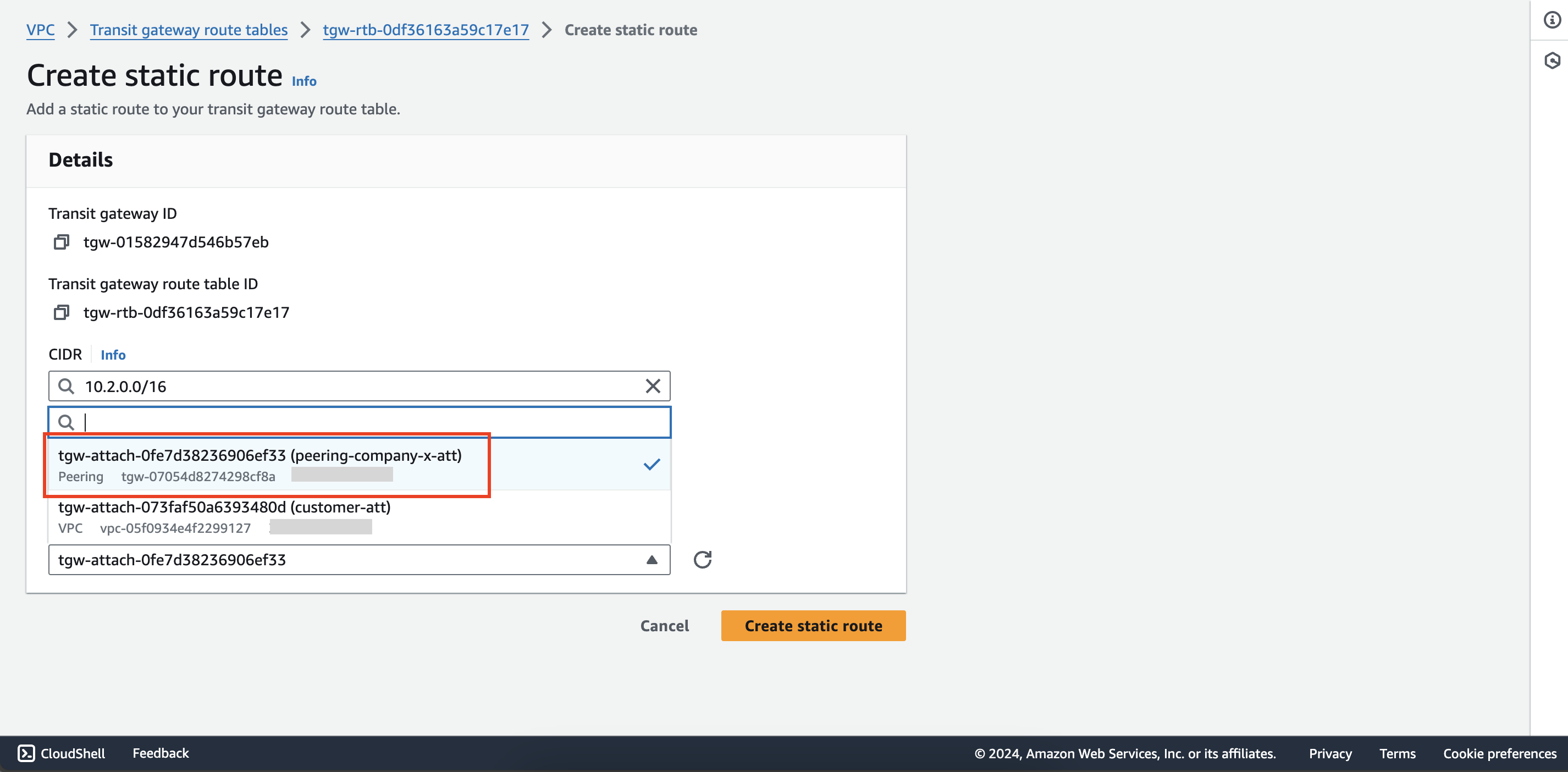1568x772 pixels.
Task: Open the info panel icon in the top-right corner
Action: pyautogui.click(x=1552, y=20)
